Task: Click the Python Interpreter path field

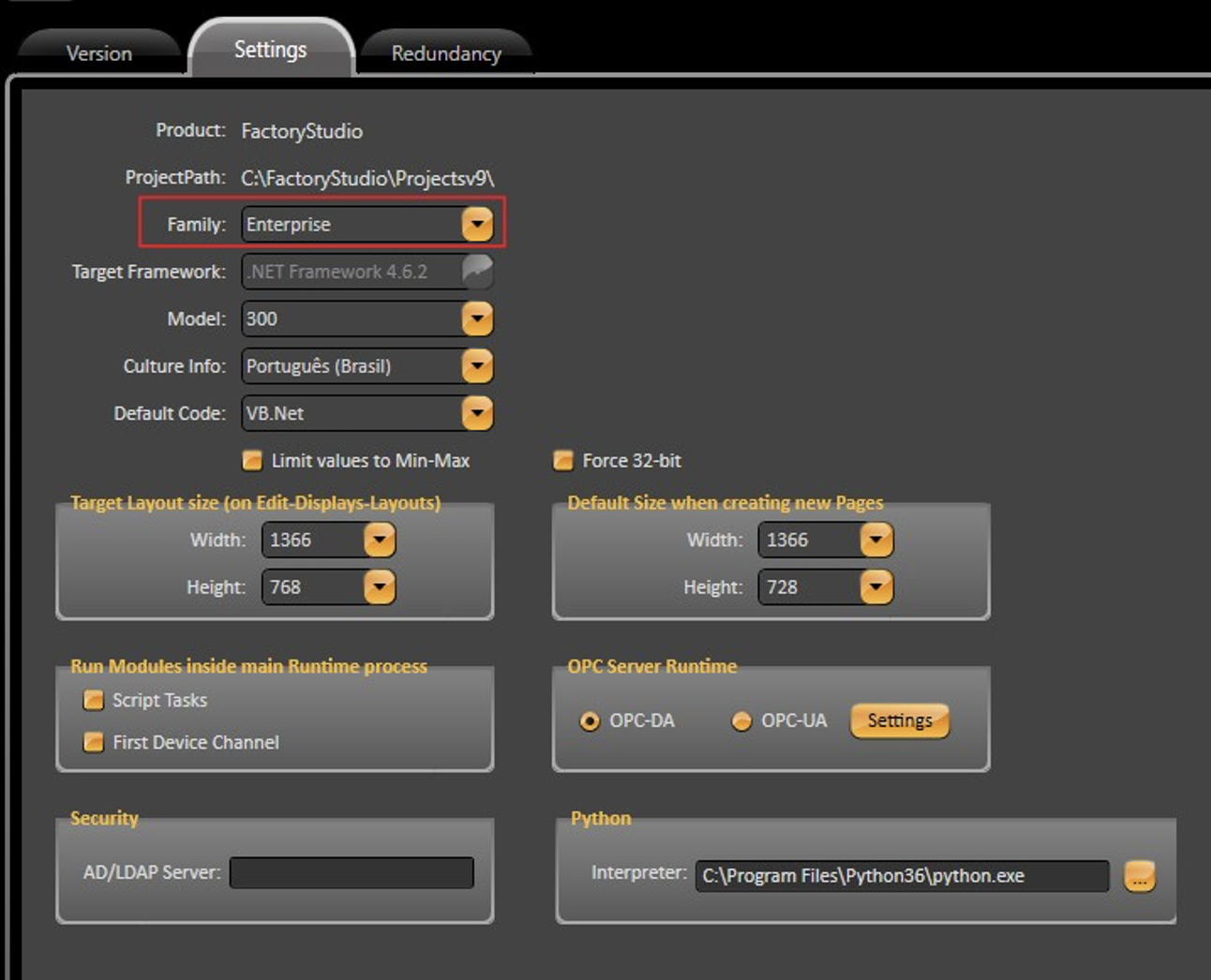Action: coord(902,876)
